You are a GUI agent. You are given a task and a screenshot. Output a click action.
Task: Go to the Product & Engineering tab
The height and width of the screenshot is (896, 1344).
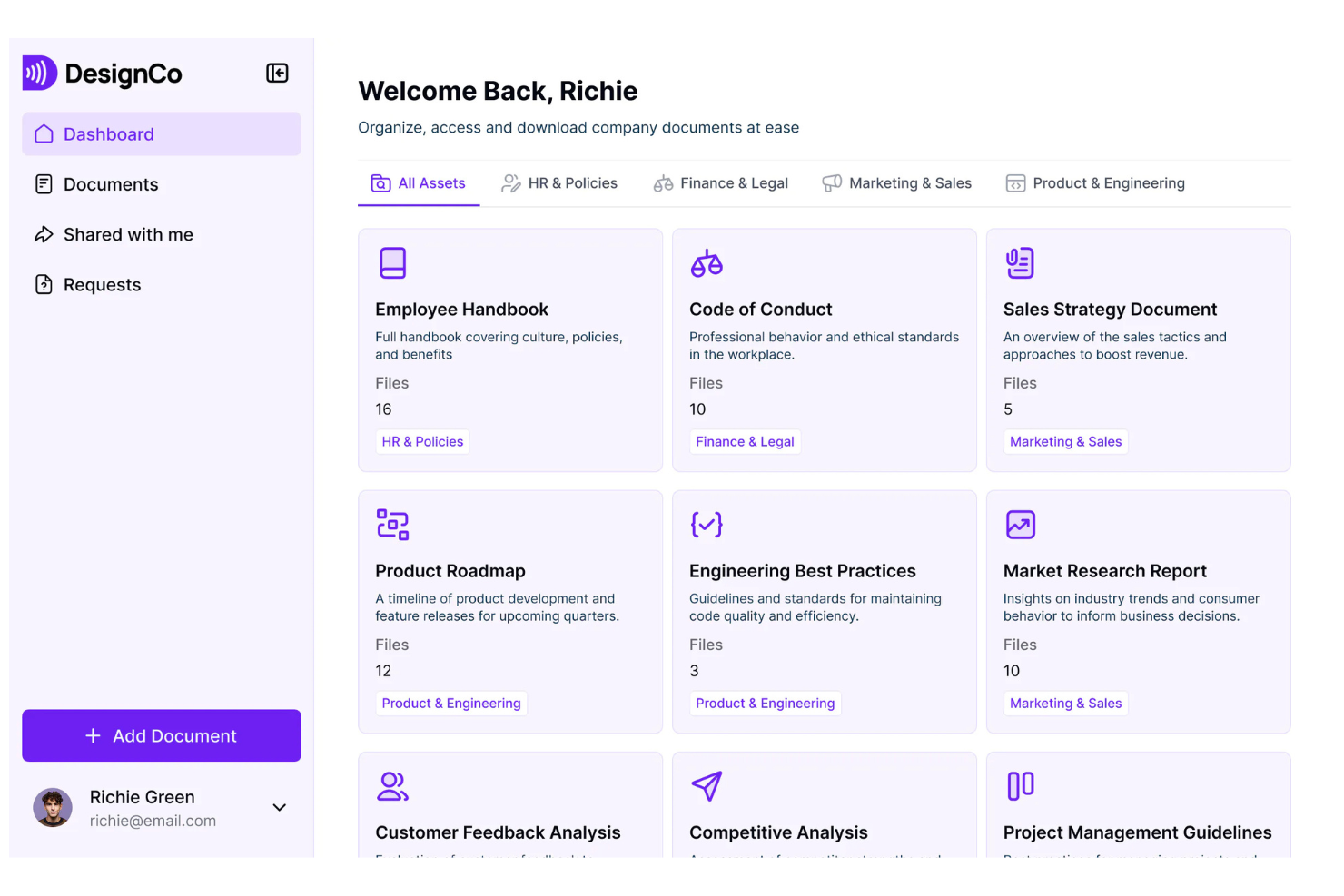1095,183
